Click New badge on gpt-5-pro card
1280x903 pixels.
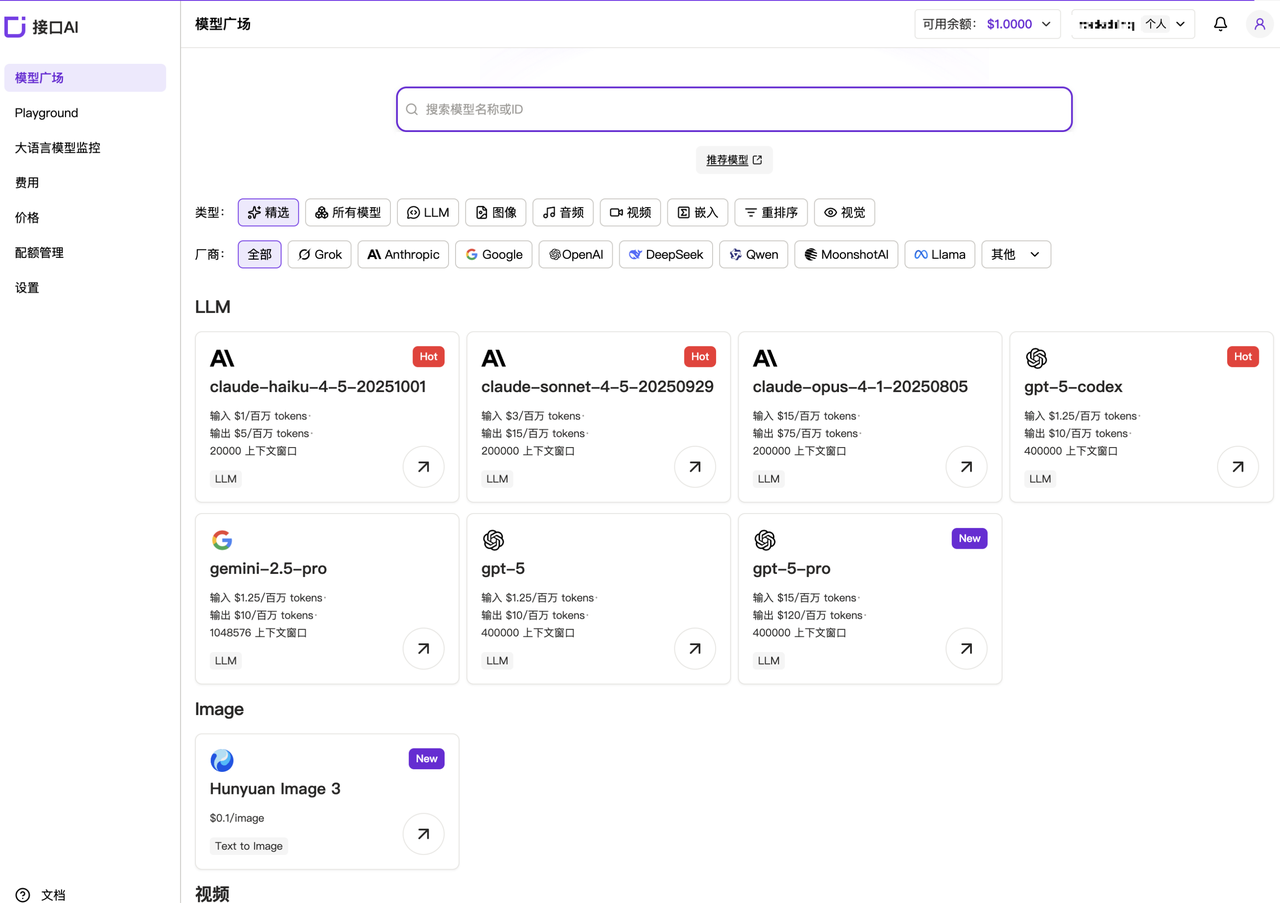pyautogui.click(x=969, y=539)
